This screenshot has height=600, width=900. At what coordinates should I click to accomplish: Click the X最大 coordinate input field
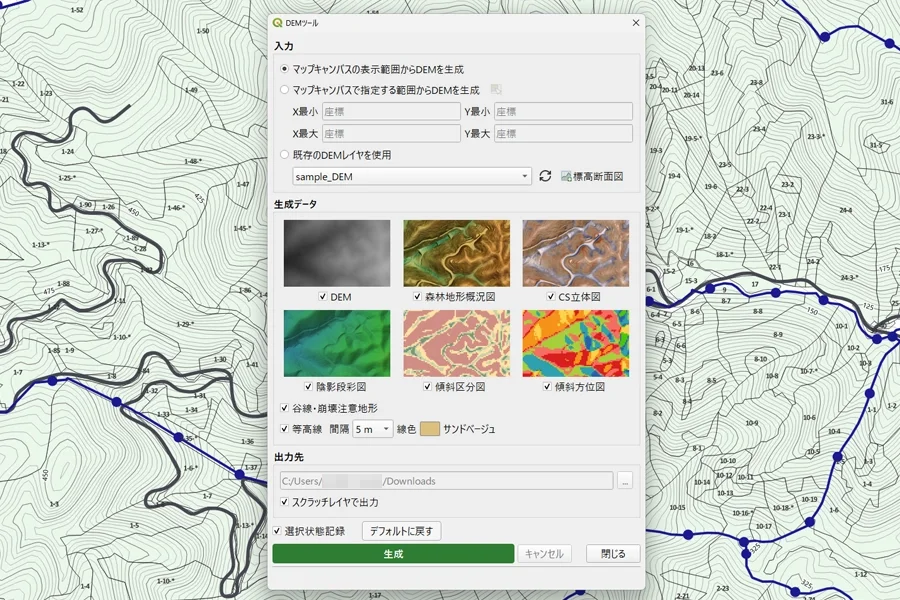[x=391, y=133]
